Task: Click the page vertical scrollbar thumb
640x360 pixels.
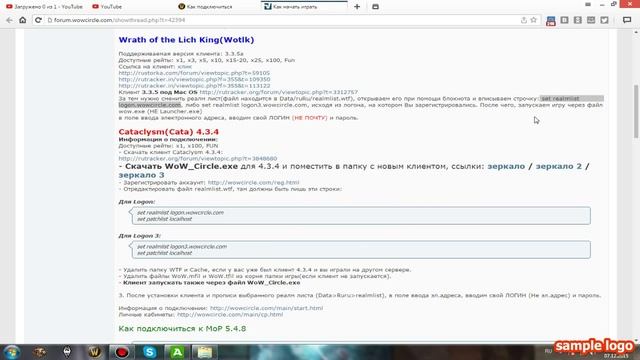Action: [x=636, y=111]
